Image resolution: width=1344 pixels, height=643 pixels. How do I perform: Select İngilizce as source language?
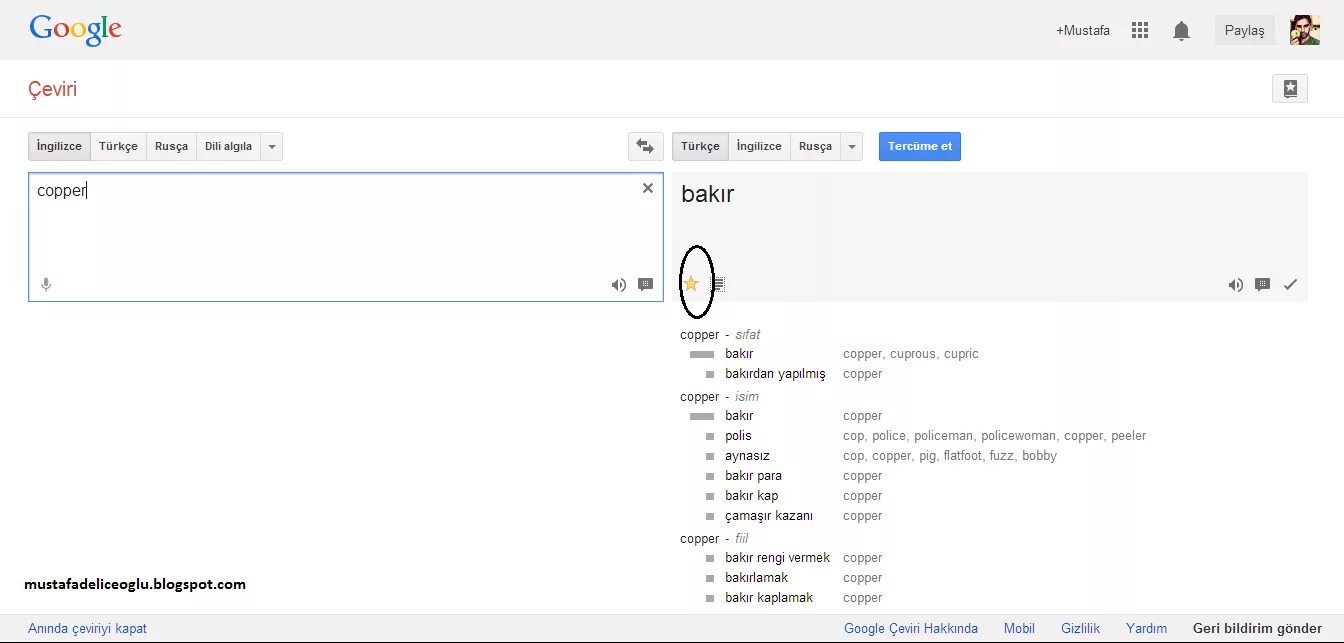[x=60, y=146]
